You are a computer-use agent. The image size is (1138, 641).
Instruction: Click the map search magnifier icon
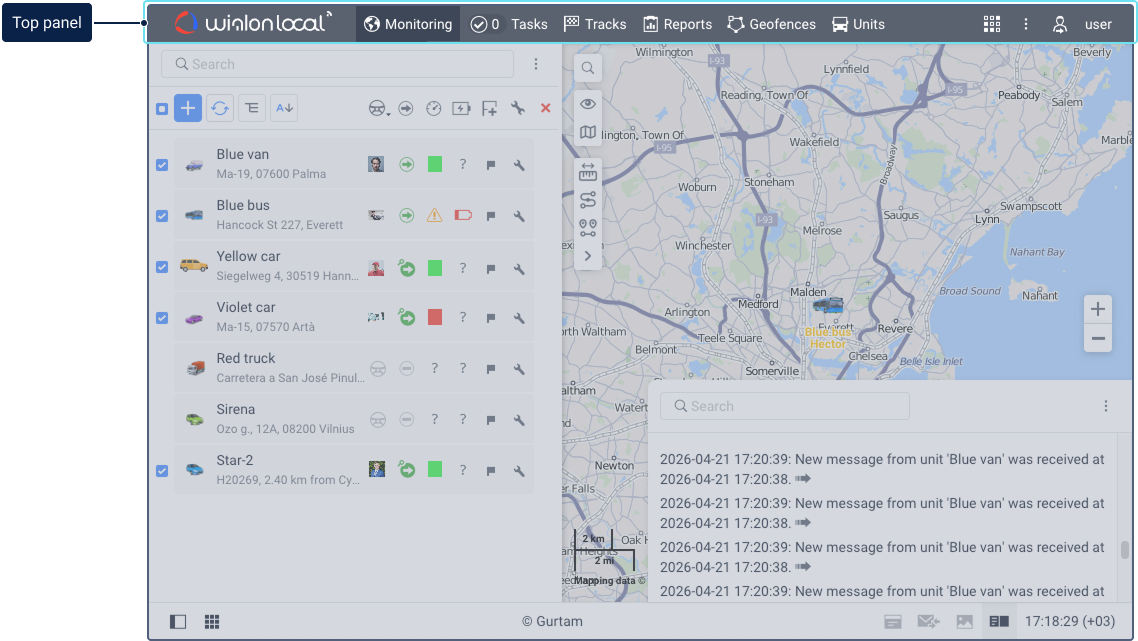[x=588, y=68]
